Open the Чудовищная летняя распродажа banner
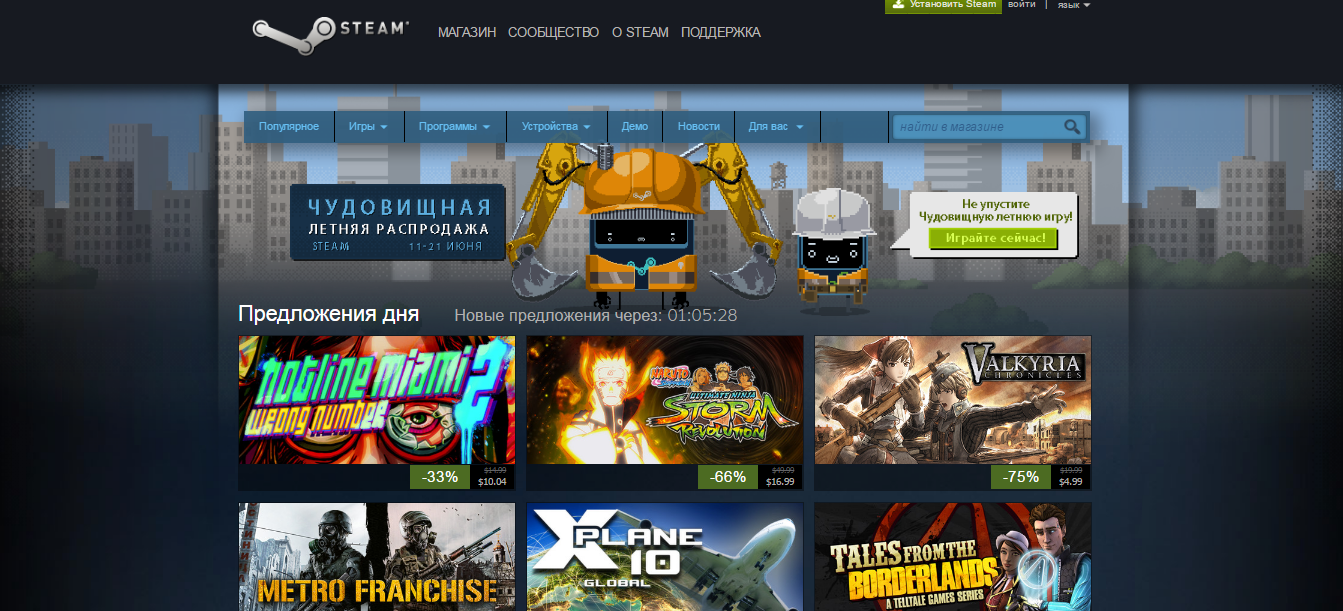The width and height of the screenshot is (1343, 611). [398, 222]
